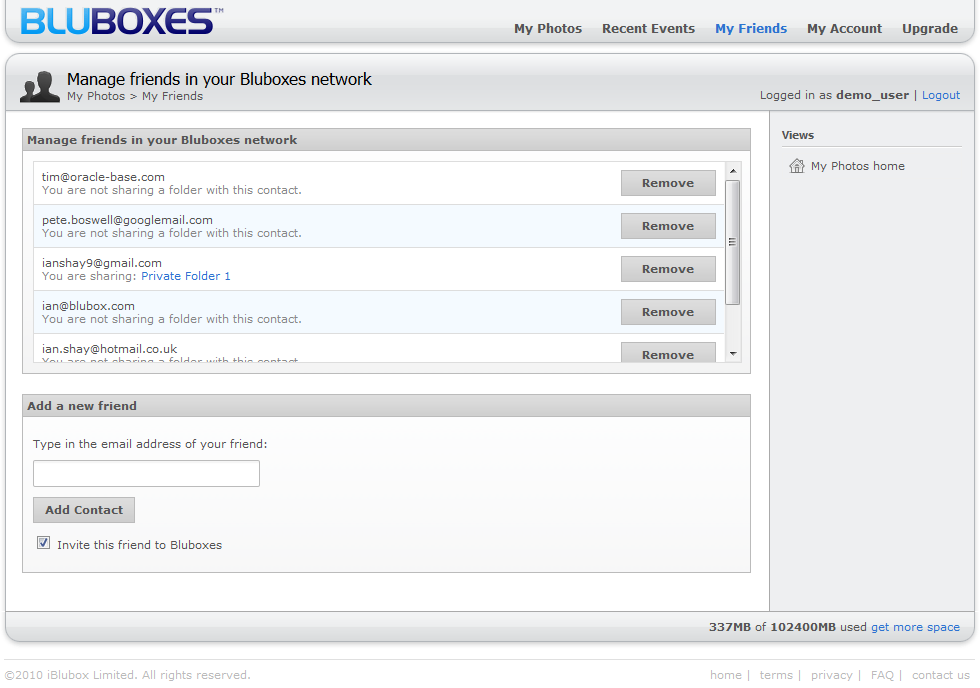Click the friends silhouette icon in header

(40, 87)
